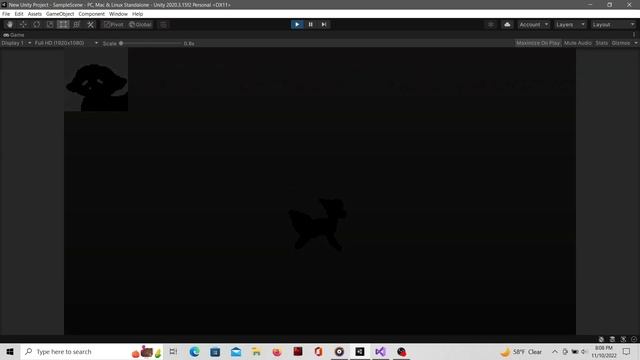Select the Scale tool in toolbar
The height and width of the screenshot is (360, 640).
pyautogui.click(x=50, y=24)
